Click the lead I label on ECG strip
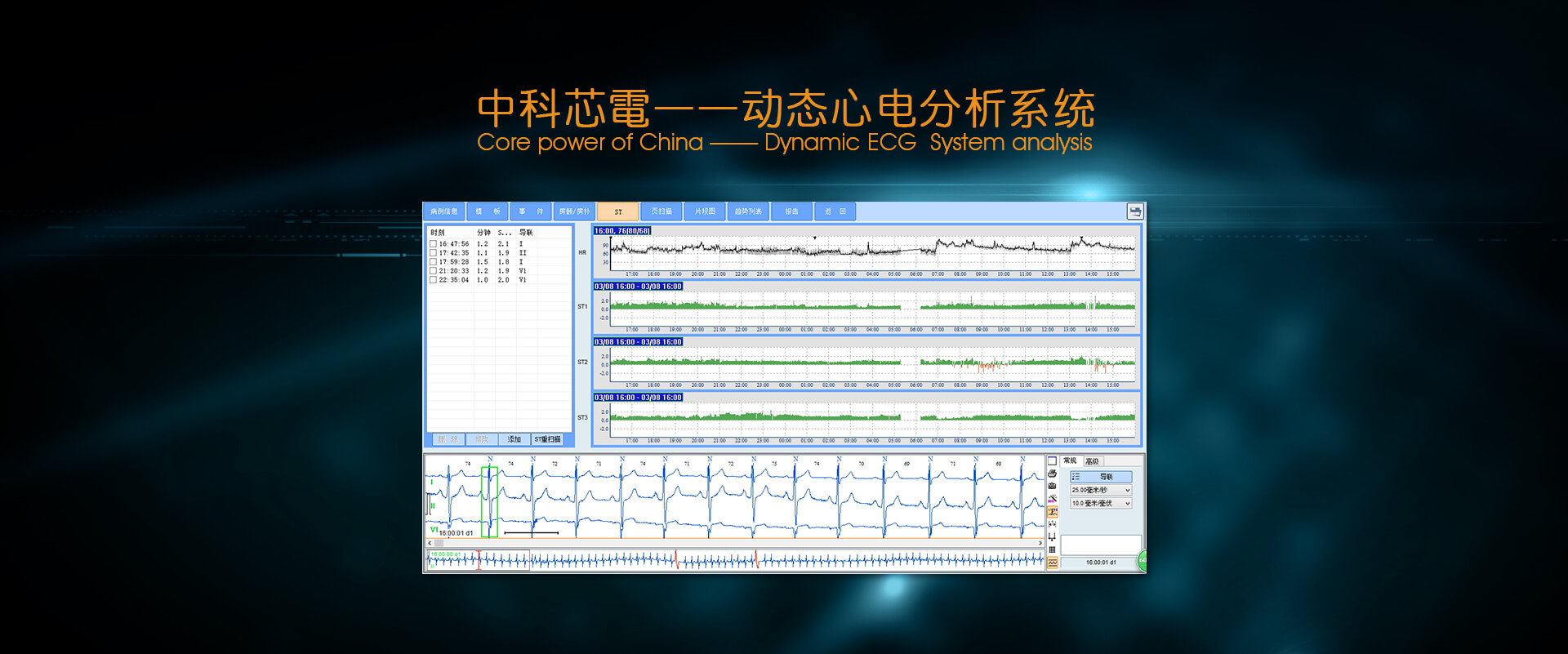 (x=431, y=483)
